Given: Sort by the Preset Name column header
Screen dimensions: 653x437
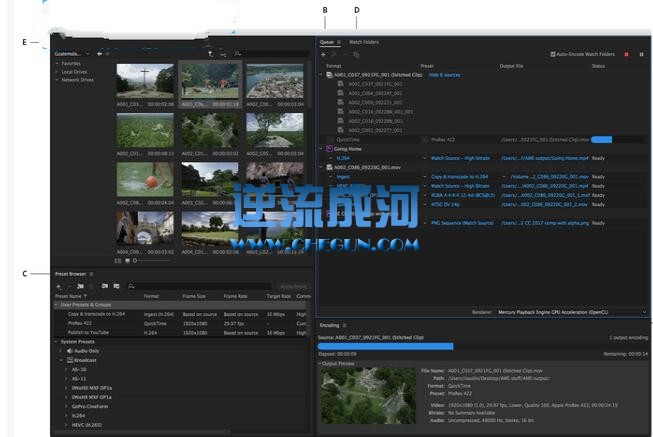Looking at the screenshot, I should 71,296.
